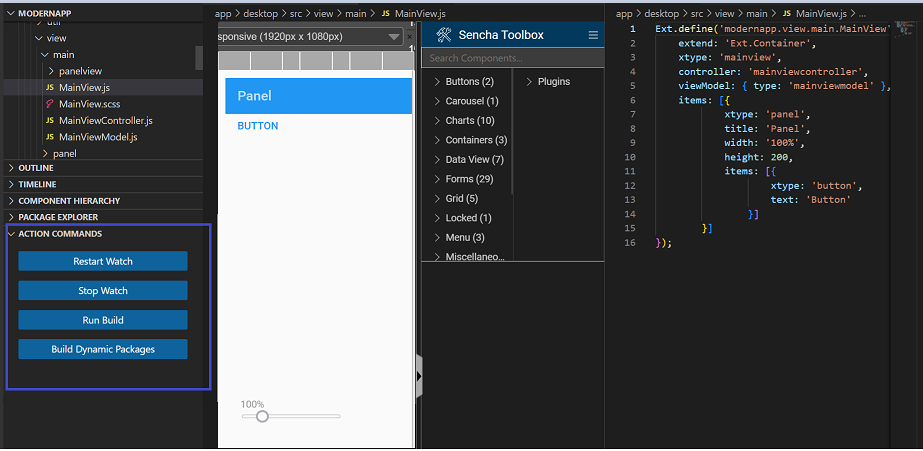Click the 100% zoom slider handle
The image size is (923, 451).
tap(262, 416)
